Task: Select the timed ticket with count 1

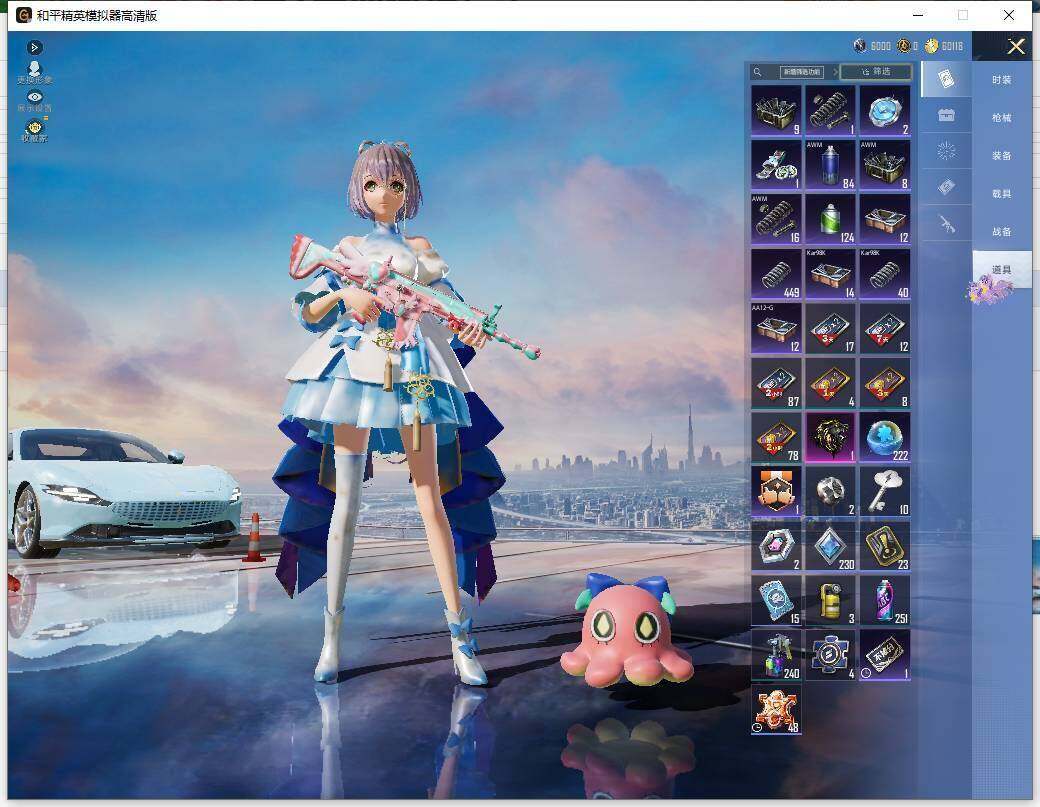Action: [885, 655]
